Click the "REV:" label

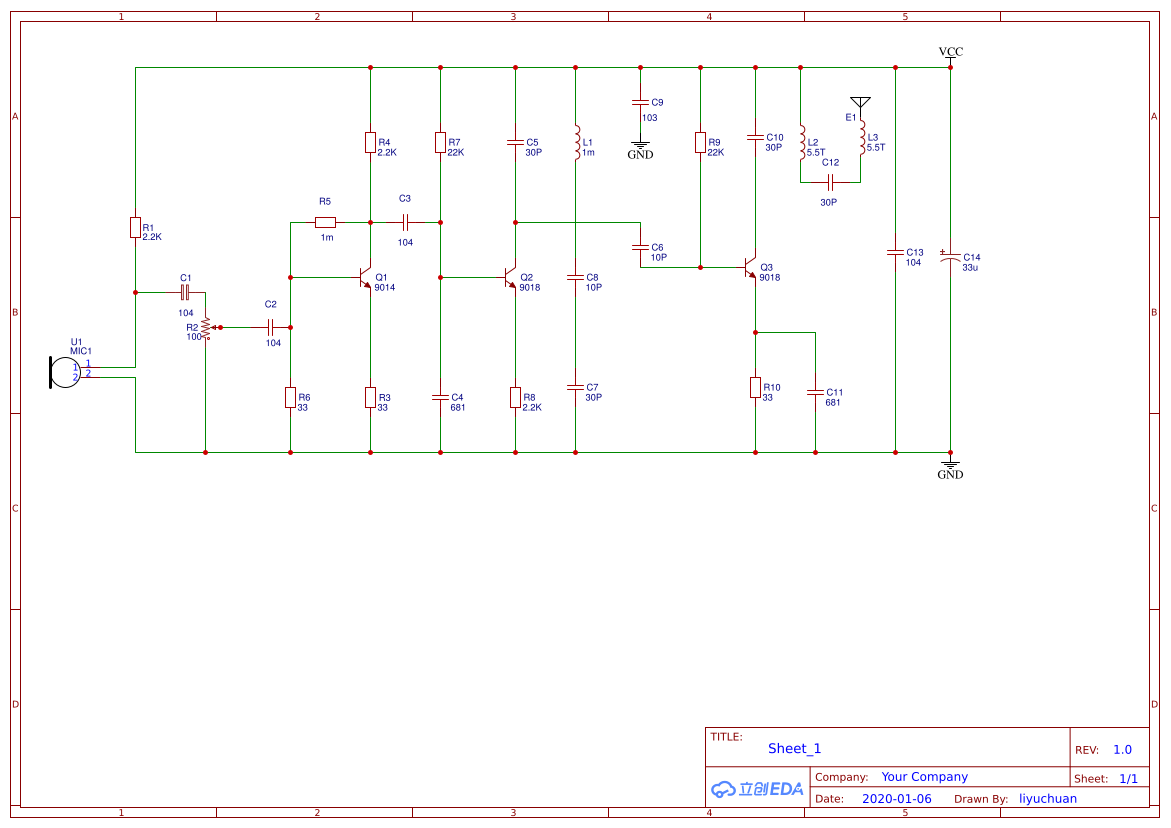click(1087, 750)
